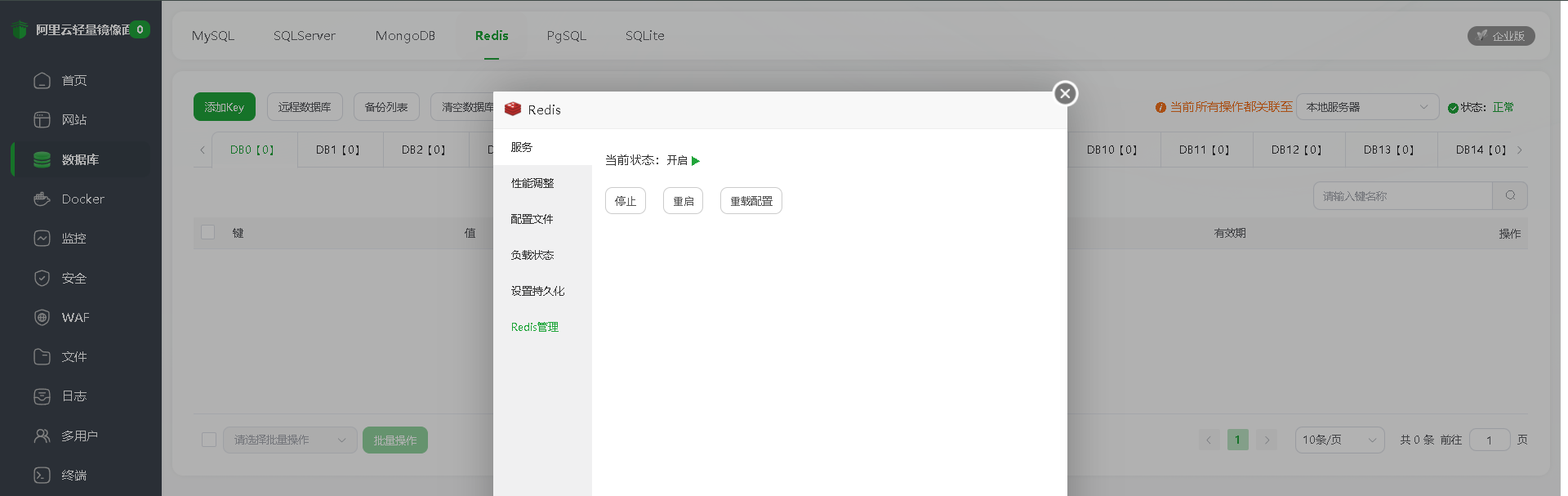Select the DB0 [0] tab

coord(253,150)
